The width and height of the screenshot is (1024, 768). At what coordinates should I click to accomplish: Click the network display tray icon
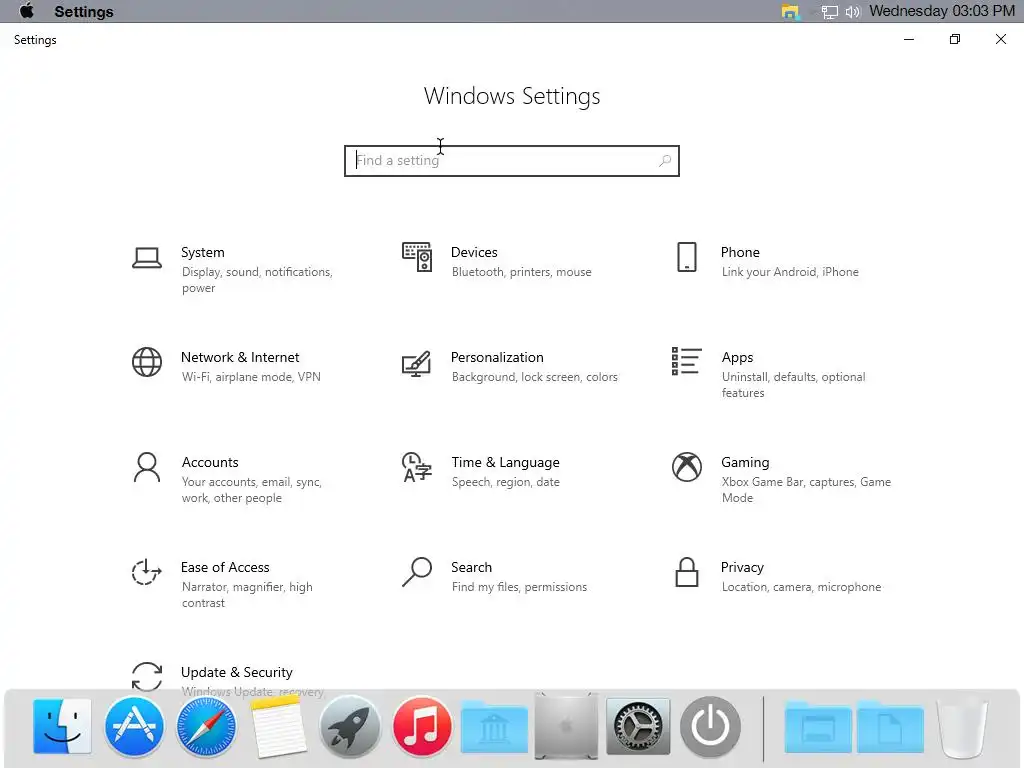click(x=829, y=12)
